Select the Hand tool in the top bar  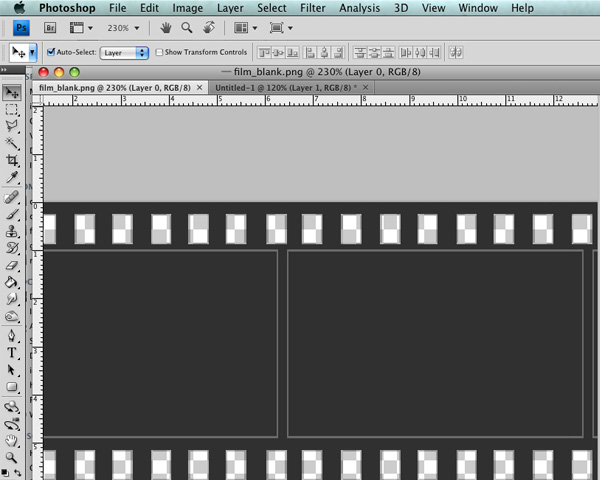pyautogui.click(x=165, y=28)
